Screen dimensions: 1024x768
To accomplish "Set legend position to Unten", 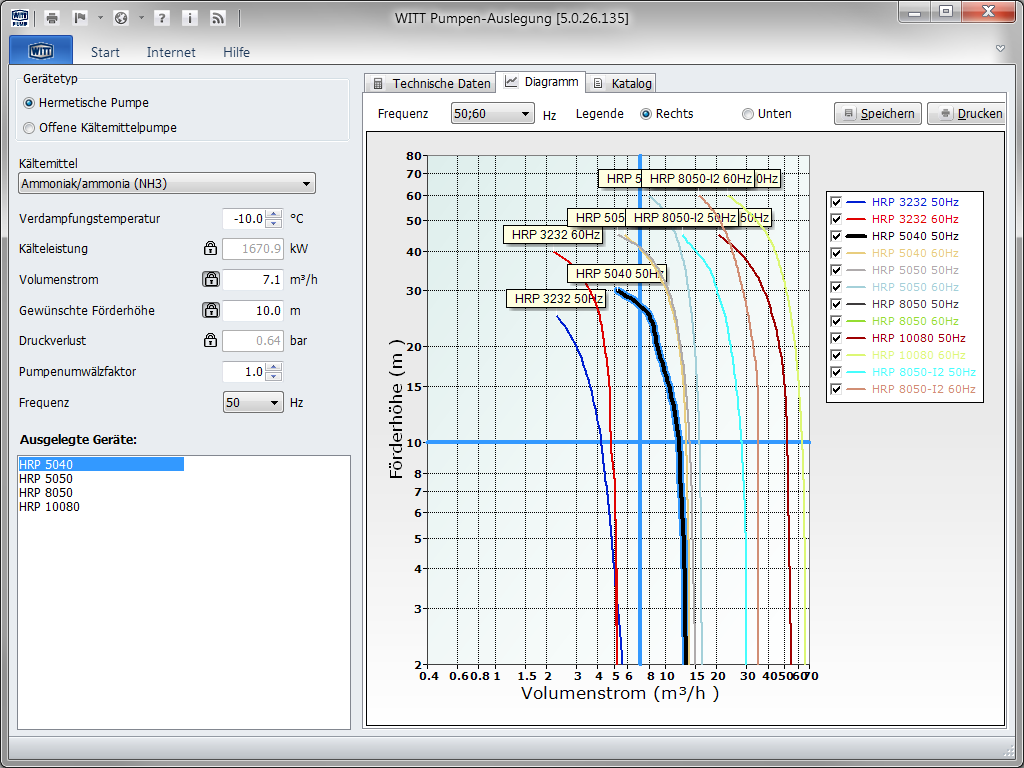I will [x=748, y=114].
